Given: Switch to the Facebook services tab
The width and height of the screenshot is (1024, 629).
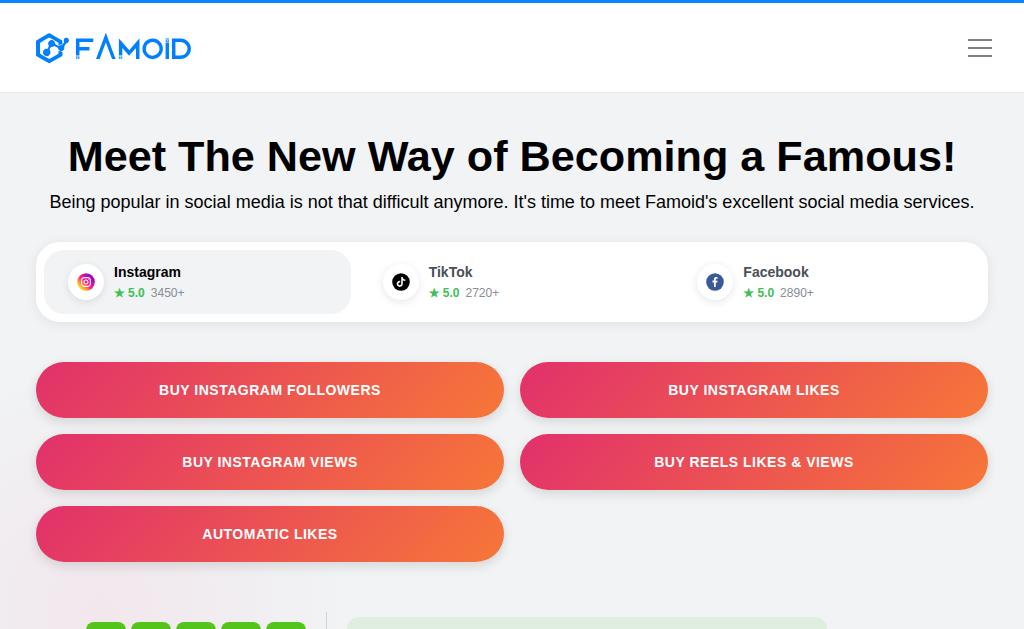Looking at the screenshot, I should [x=775, y=272].
